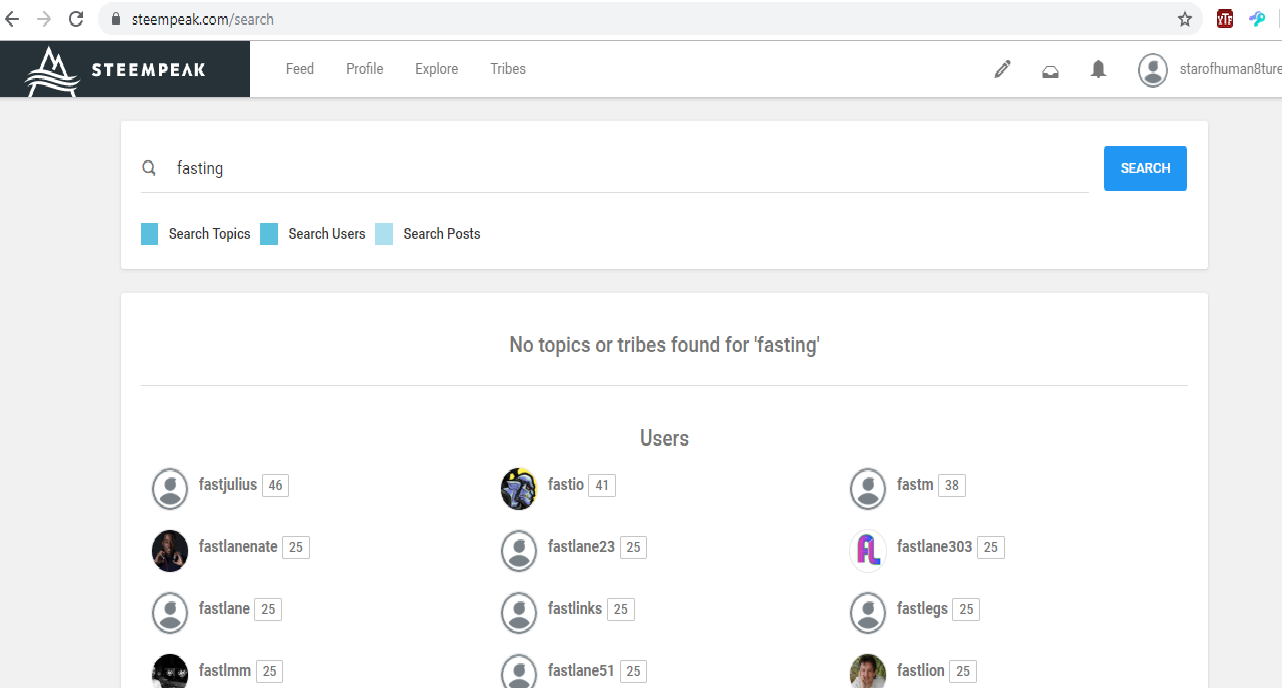
Task: Open the Explore menu item
Action: 437,69
